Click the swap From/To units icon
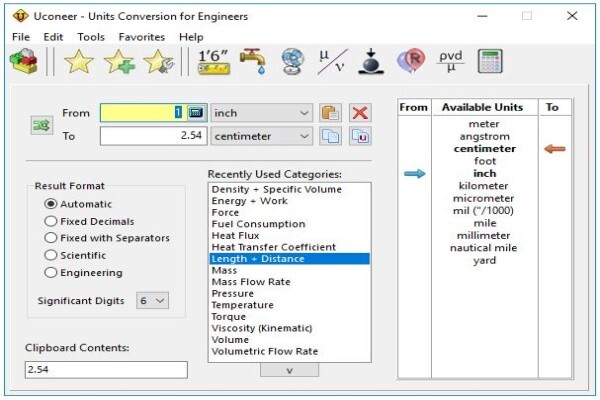Viewport: 600px width, 400px height. [42, 125]
